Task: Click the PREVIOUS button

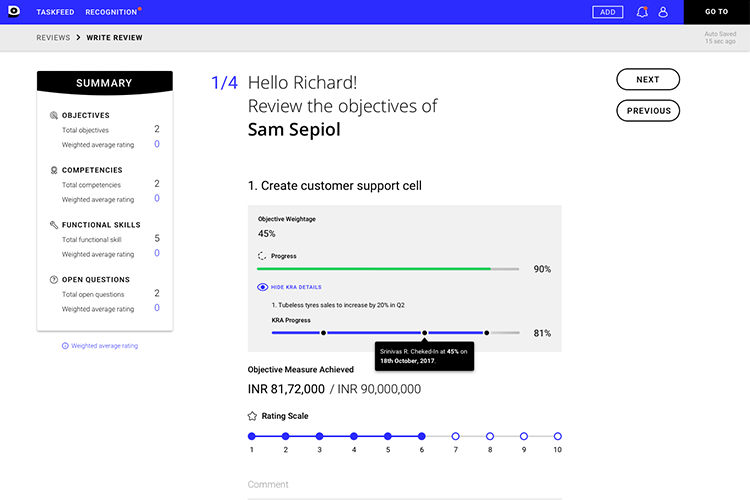Action: tap(648, 111)
